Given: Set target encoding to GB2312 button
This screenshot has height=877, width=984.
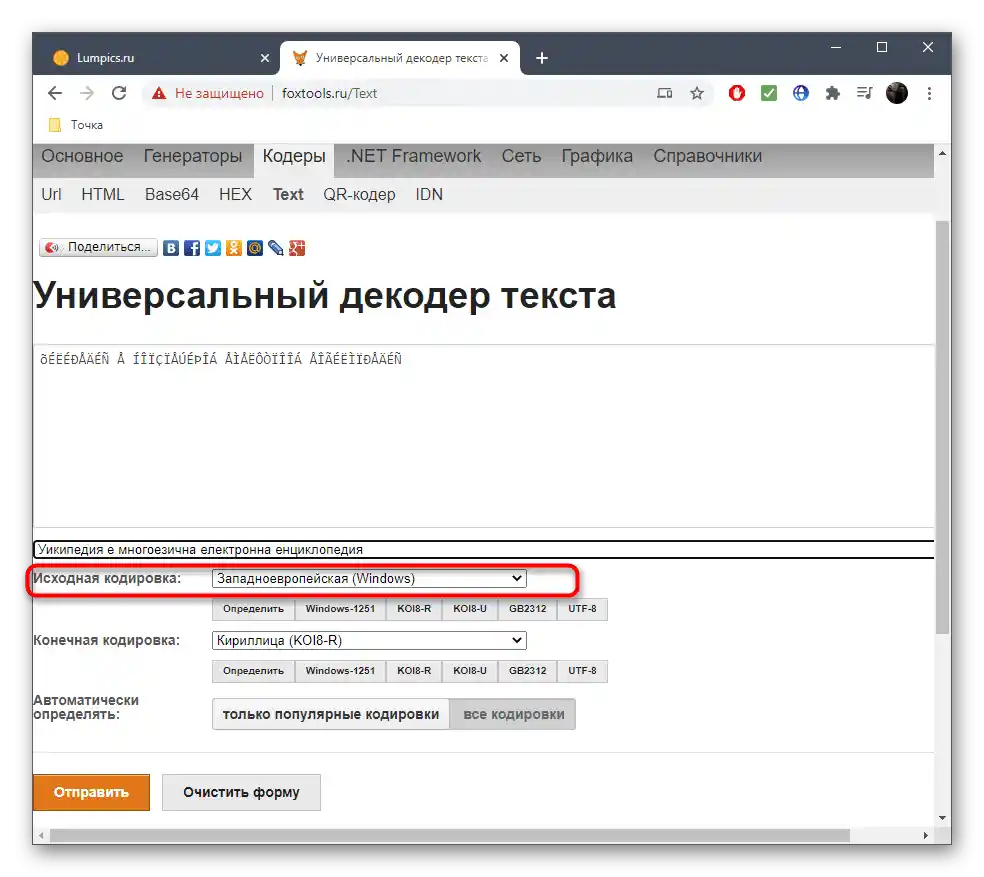Looking at the screenshot, I should pyautogui.click(x=528, y=671).
